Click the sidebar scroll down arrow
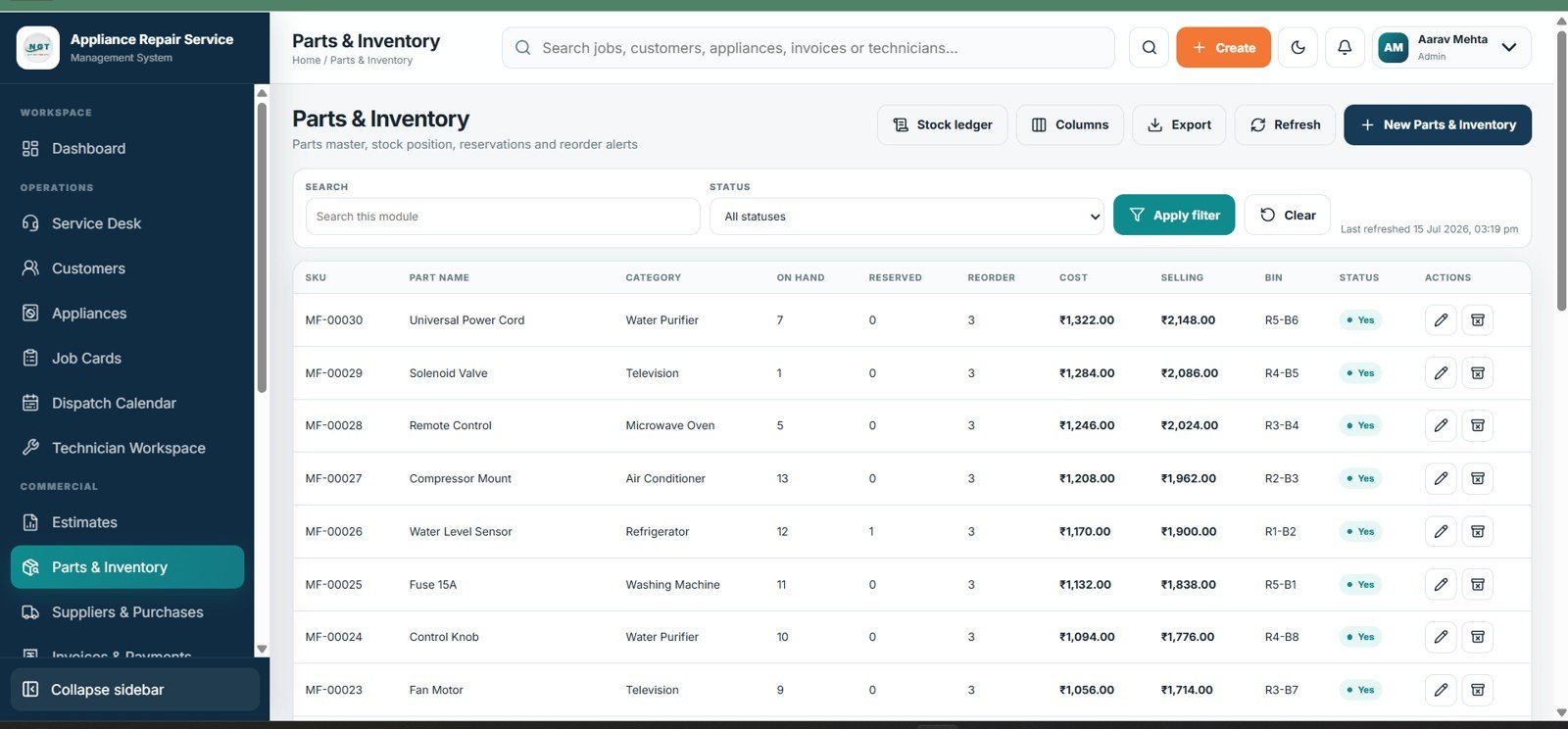Viewport: 1568px width, 729px height. (x=262, y=649)
